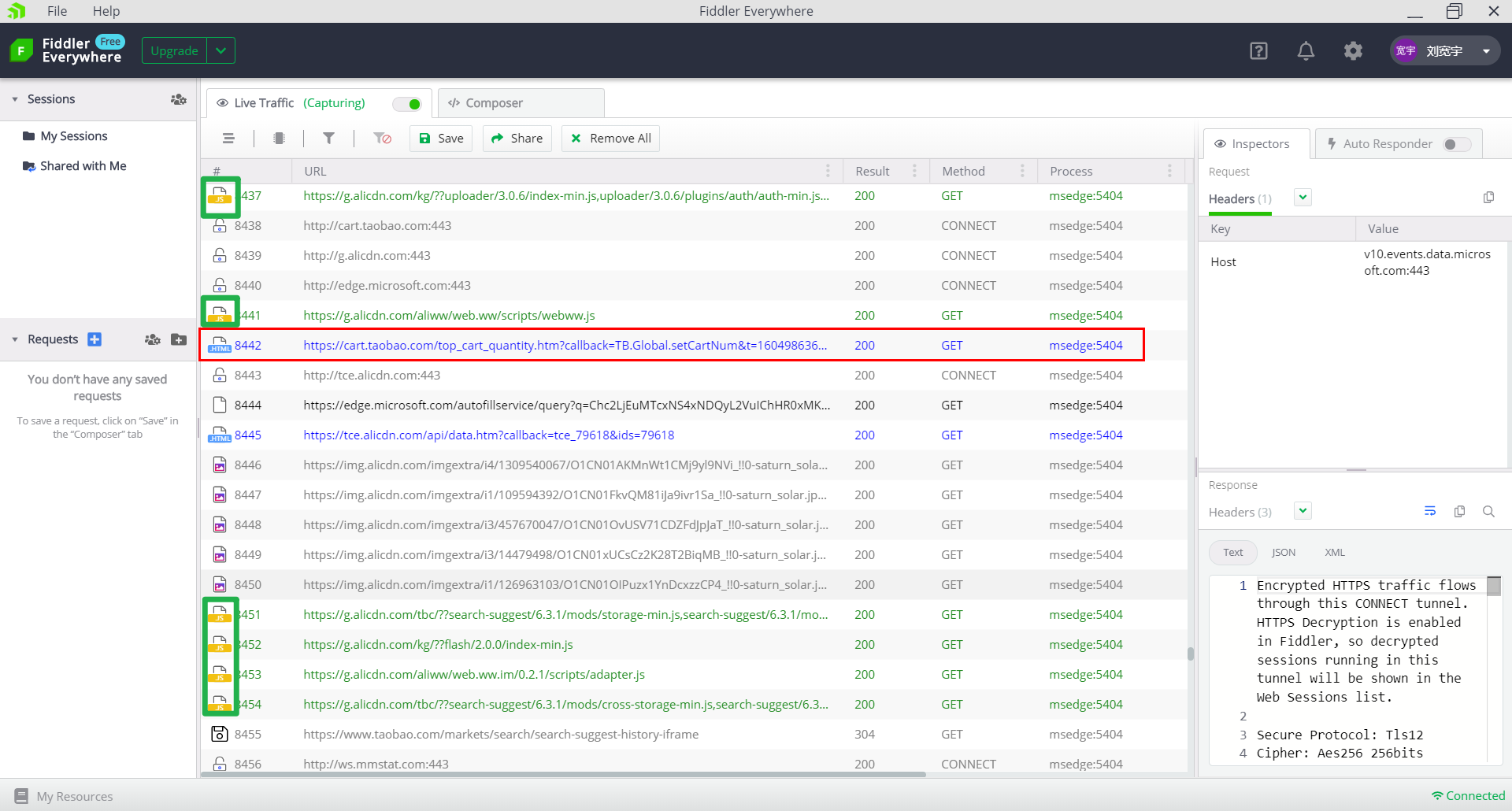
Task: Click document icon of session 8444
Action: coord(220,405)
